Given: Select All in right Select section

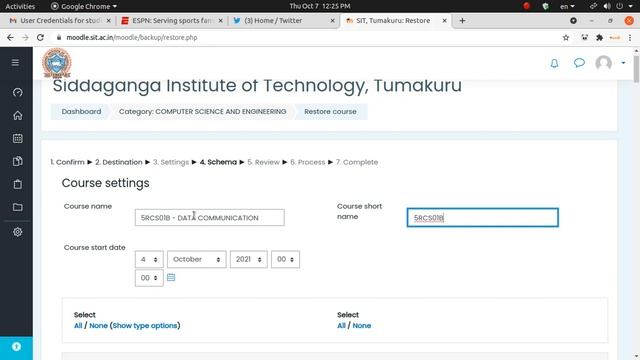Looking at the screenshot, I should 341,326.
